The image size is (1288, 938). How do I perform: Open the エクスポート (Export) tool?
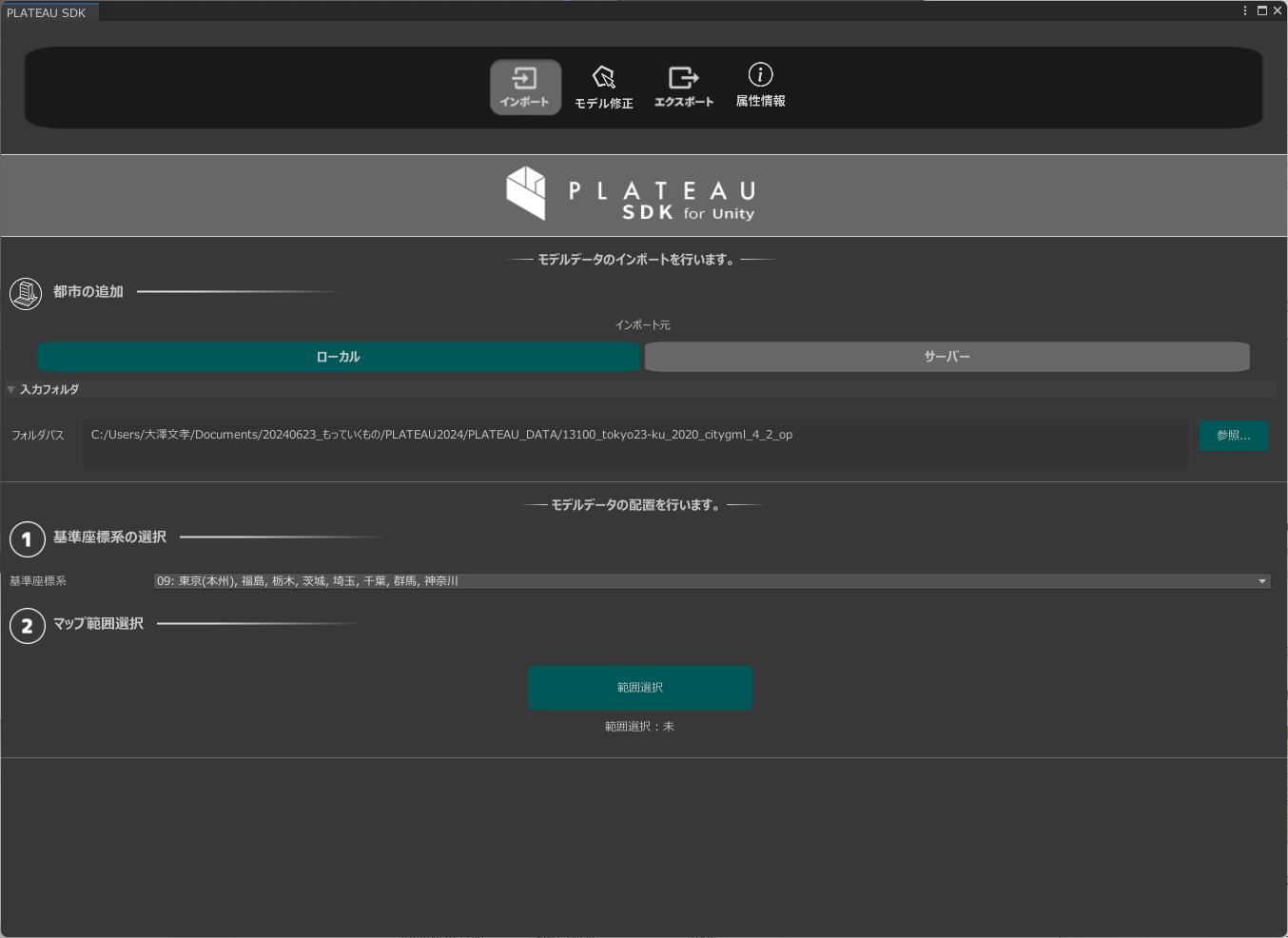click(x=684, y=87)
